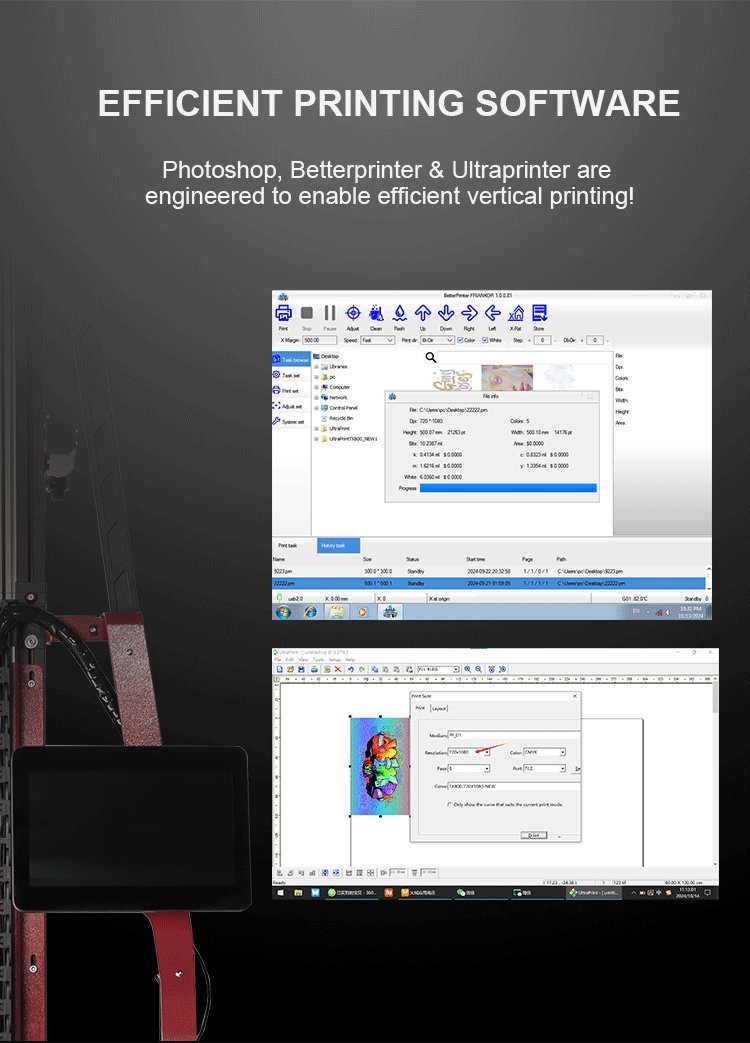Switch to the History task tab
Viewport: 750px width, 1043px height.
pyautogui.click(x=332, y=545)
